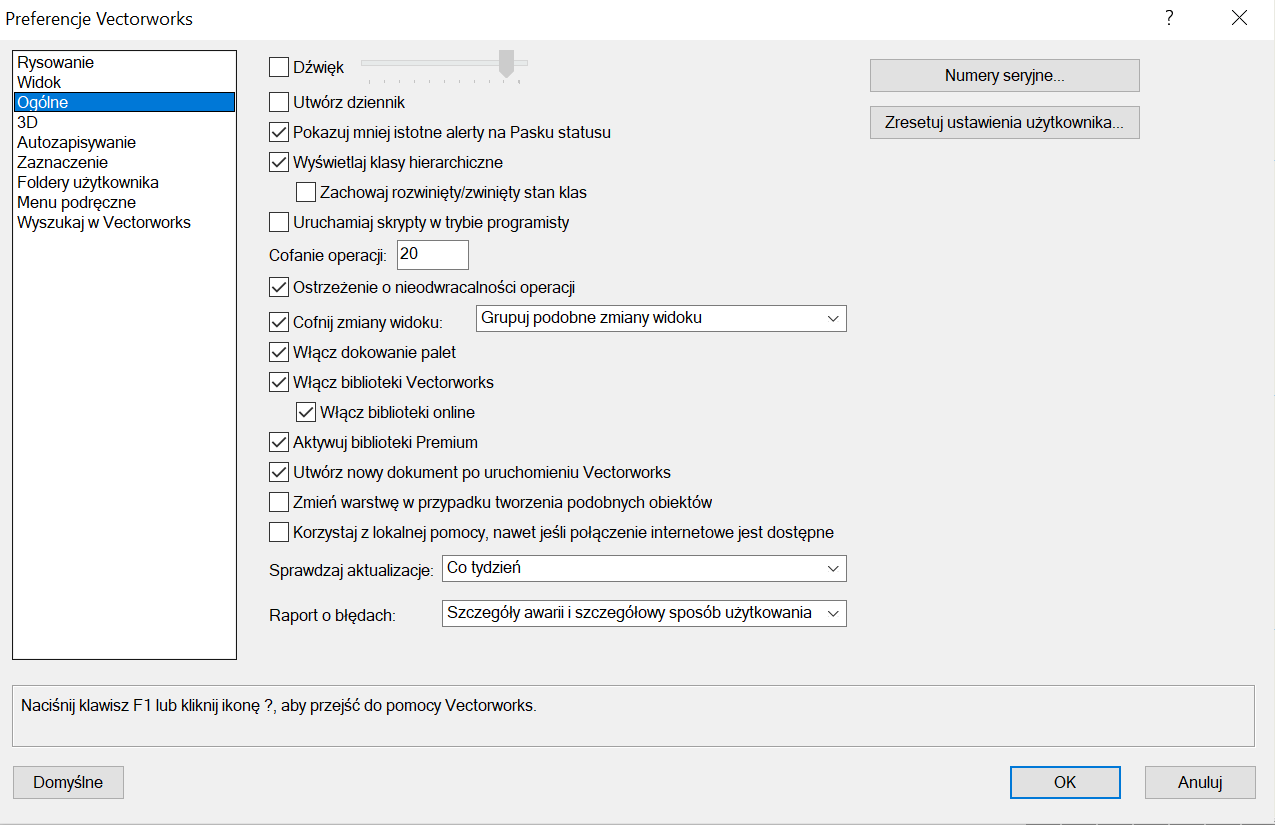The height and width of the screenshot is (825, 1275).
Task: Disable Utwórz nowy dokument po uruchomieniu Vectorworks
Action: [x=279, y=471]
